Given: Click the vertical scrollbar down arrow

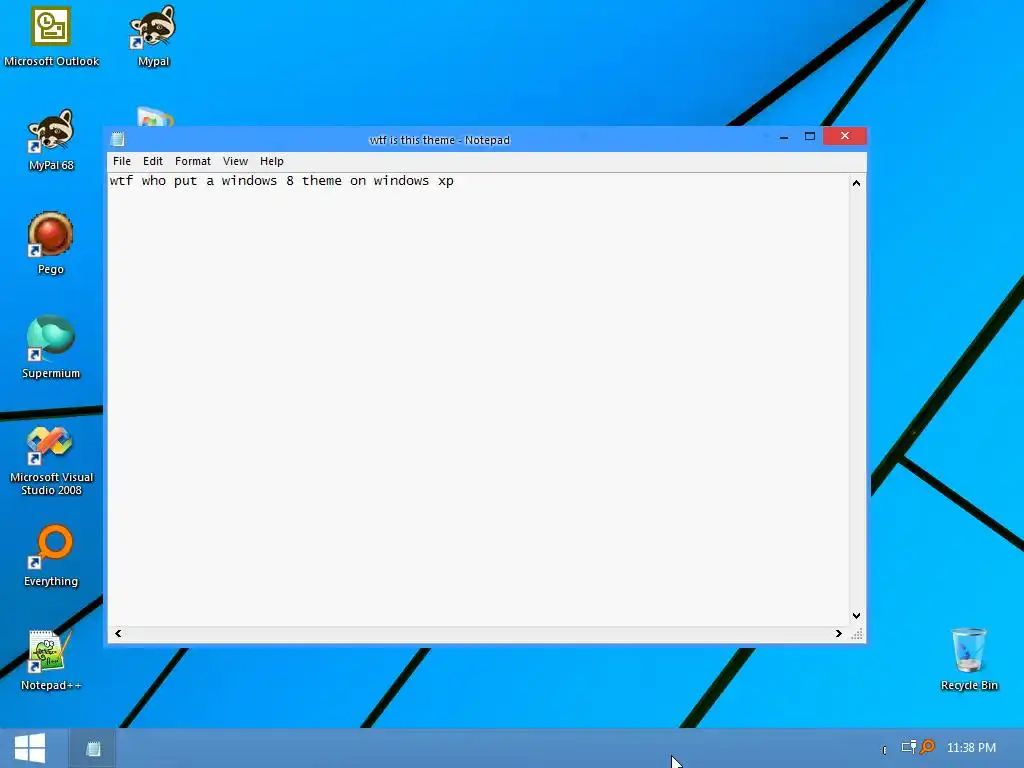Looking at the screenshot, I should (856, 616).
